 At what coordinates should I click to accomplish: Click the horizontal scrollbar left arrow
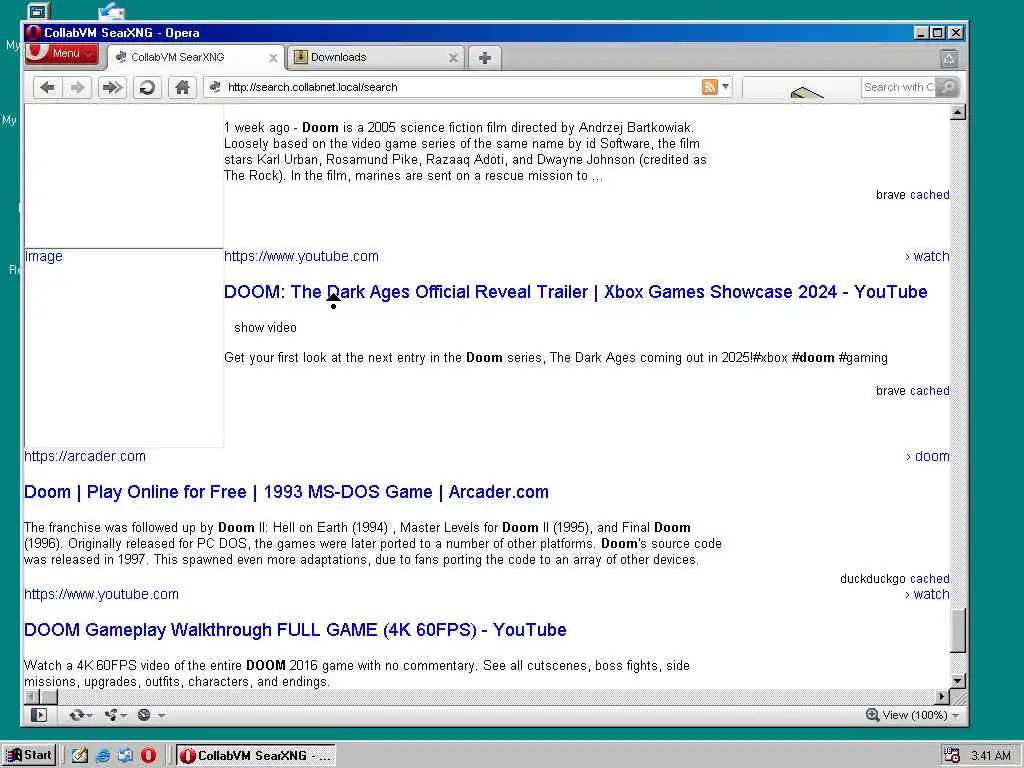(x=31, y=696)
